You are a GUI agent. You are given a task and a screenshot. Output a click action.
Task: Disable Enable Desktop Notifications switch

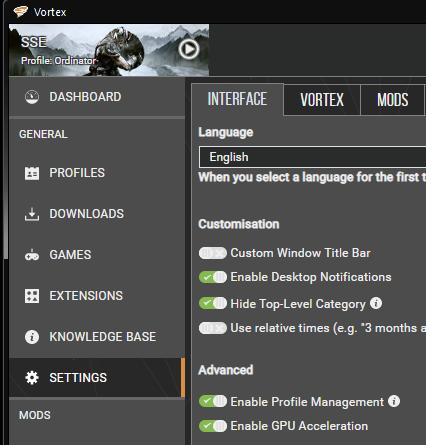point(213,277)
